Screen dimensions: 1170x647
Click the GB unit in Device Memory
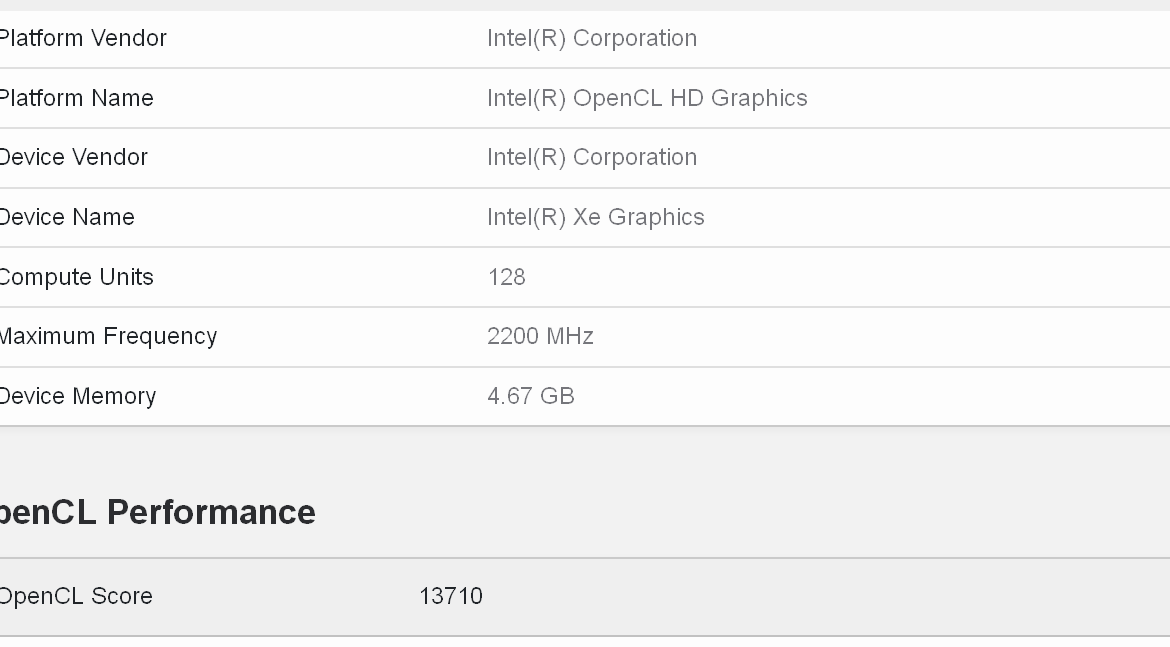click(x=557, y=396)
